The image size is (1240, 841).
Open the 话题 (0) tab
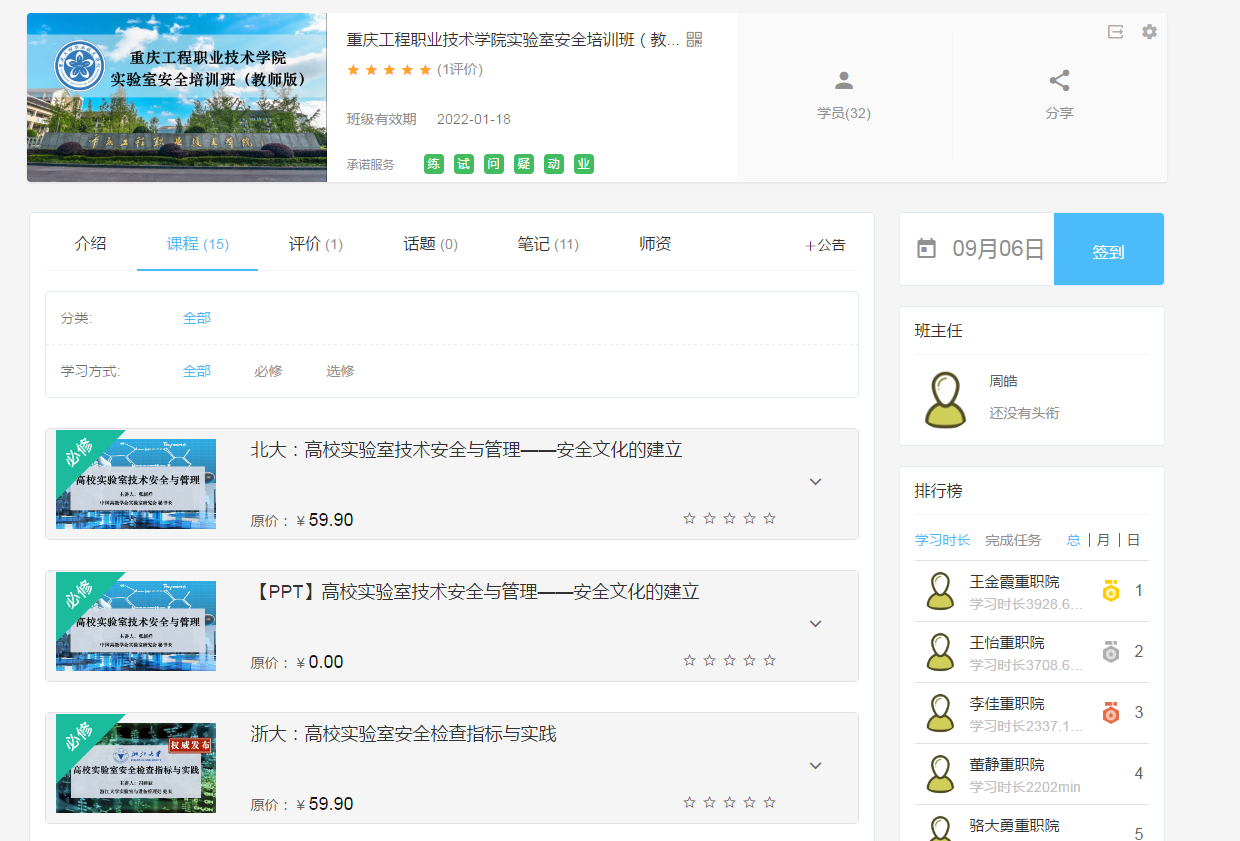[431, 244]
